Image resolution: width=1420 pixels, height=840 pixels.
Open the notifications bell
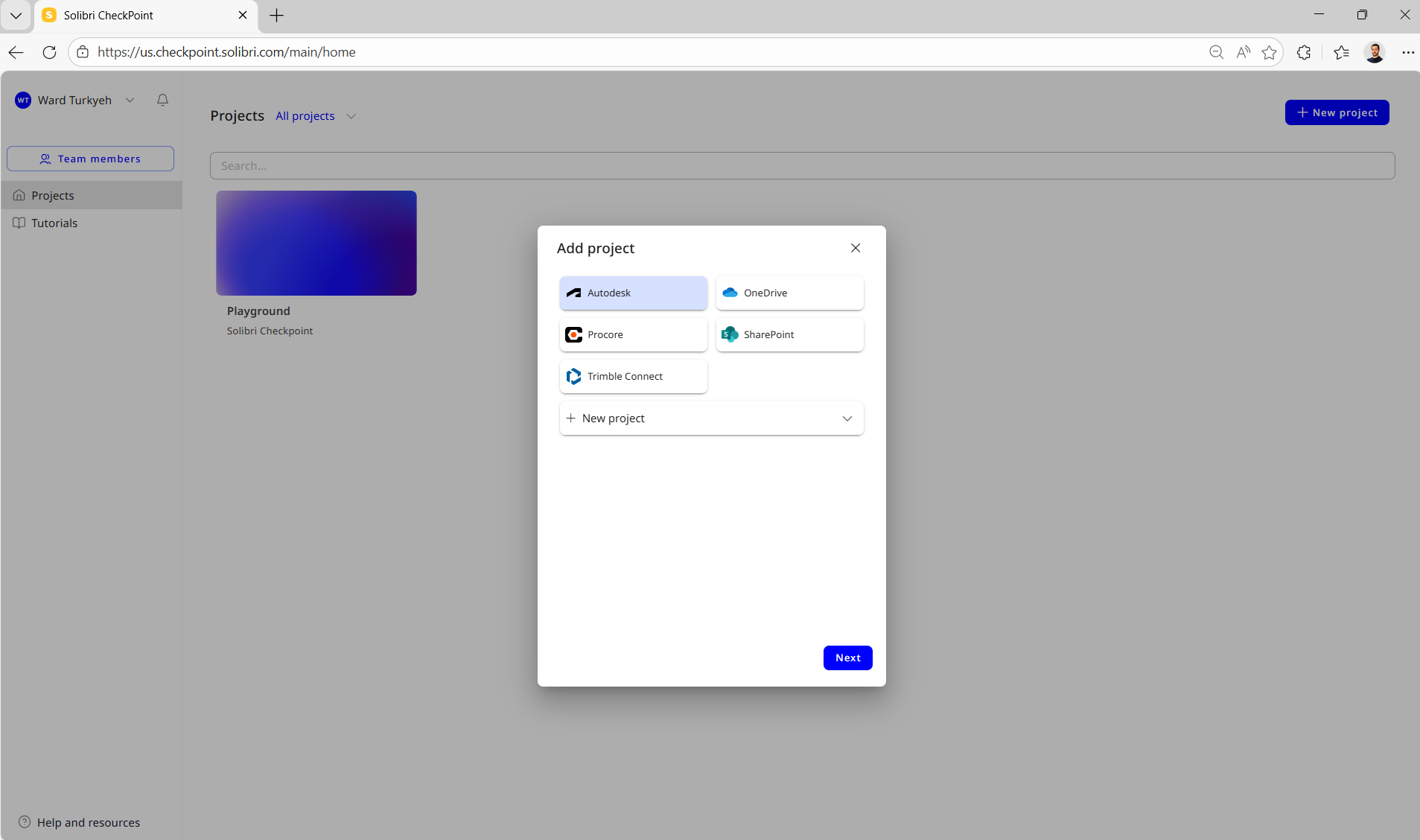162,100
